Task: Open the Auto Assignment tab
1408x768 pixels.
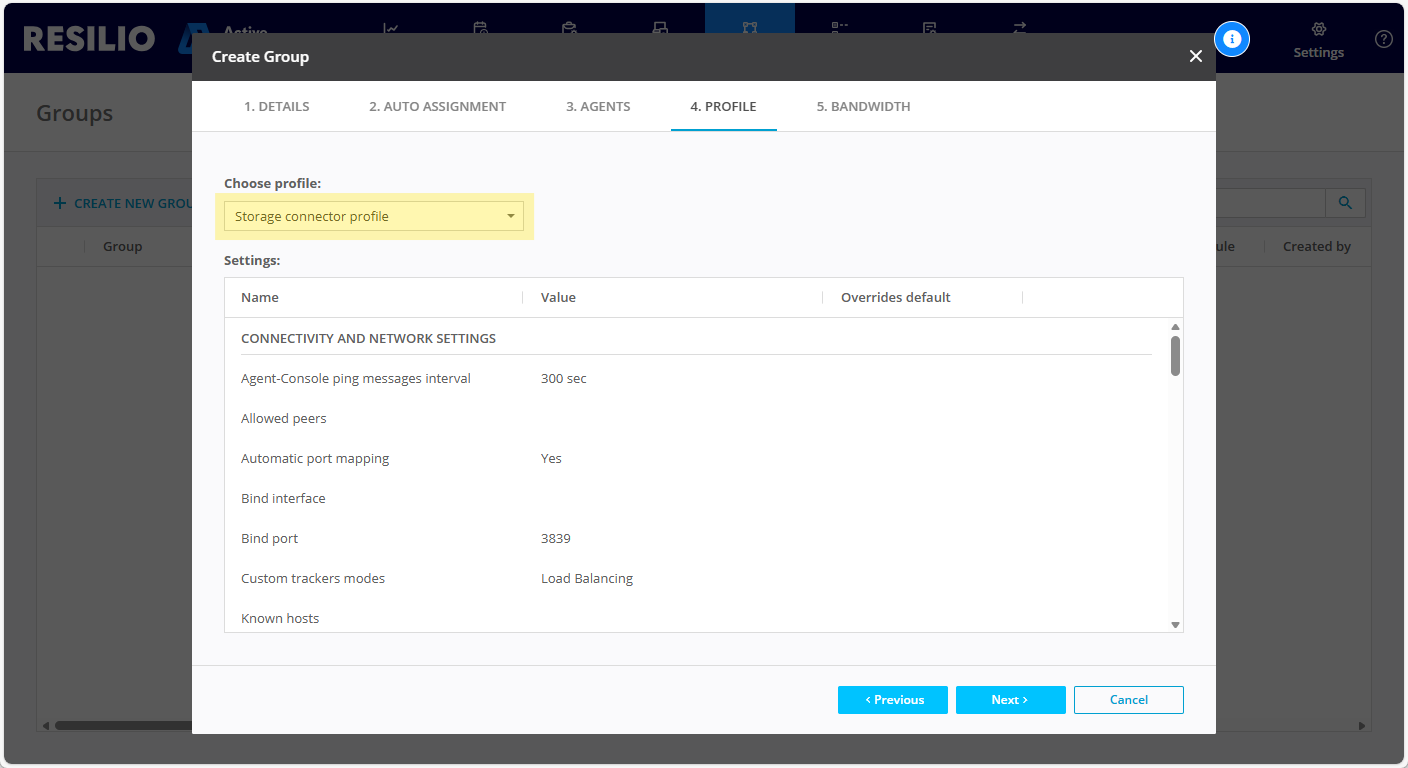Action: [x=437, y=106]
